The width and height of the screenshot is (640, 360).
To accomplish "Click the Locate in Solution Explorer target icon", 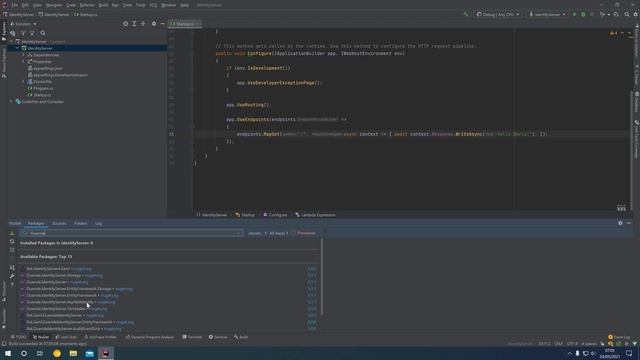I will tap(125, 24).
